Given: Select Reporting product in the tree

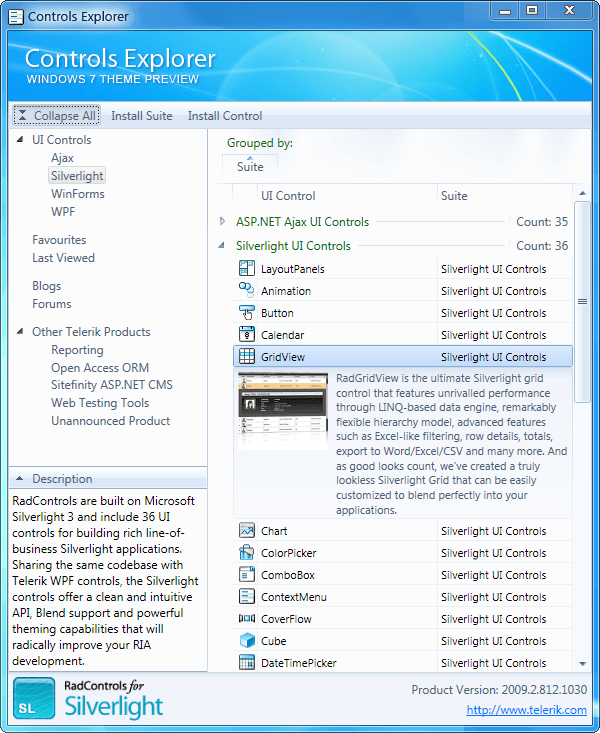Looking at the screenshot, I should tap(77, 350).
